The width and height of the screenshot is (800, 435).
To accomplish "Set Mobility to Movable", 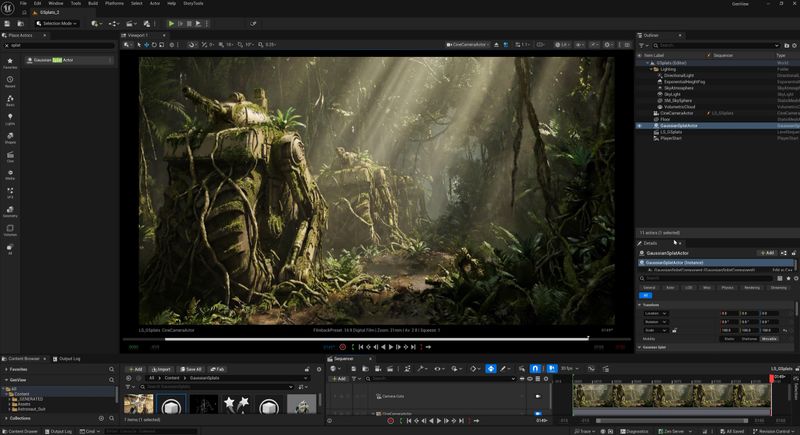I will [x=769, y=339].
